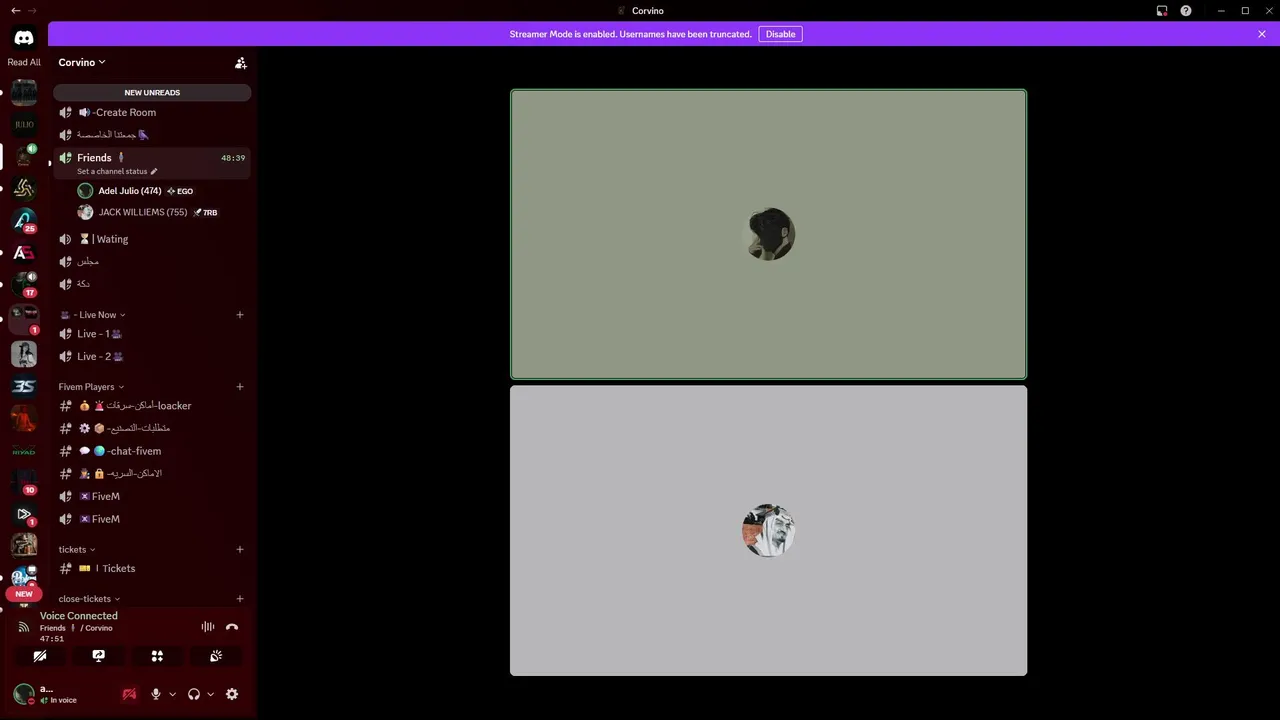The height and width of the screenshot is (720, 1280).
Task: Jump to NEW UNREADS
Action: 152,93
